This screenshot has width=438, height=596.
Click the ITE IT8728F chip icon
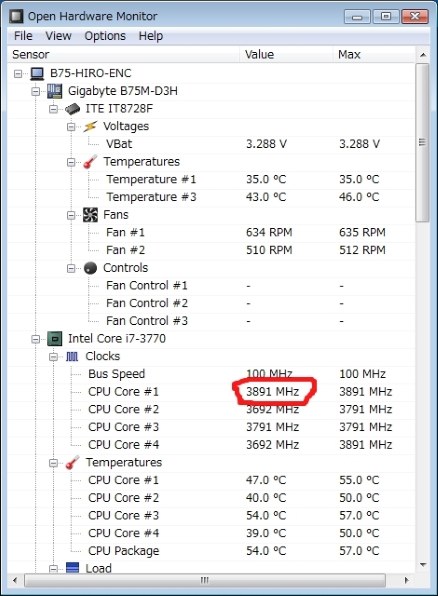pos(72,109)
